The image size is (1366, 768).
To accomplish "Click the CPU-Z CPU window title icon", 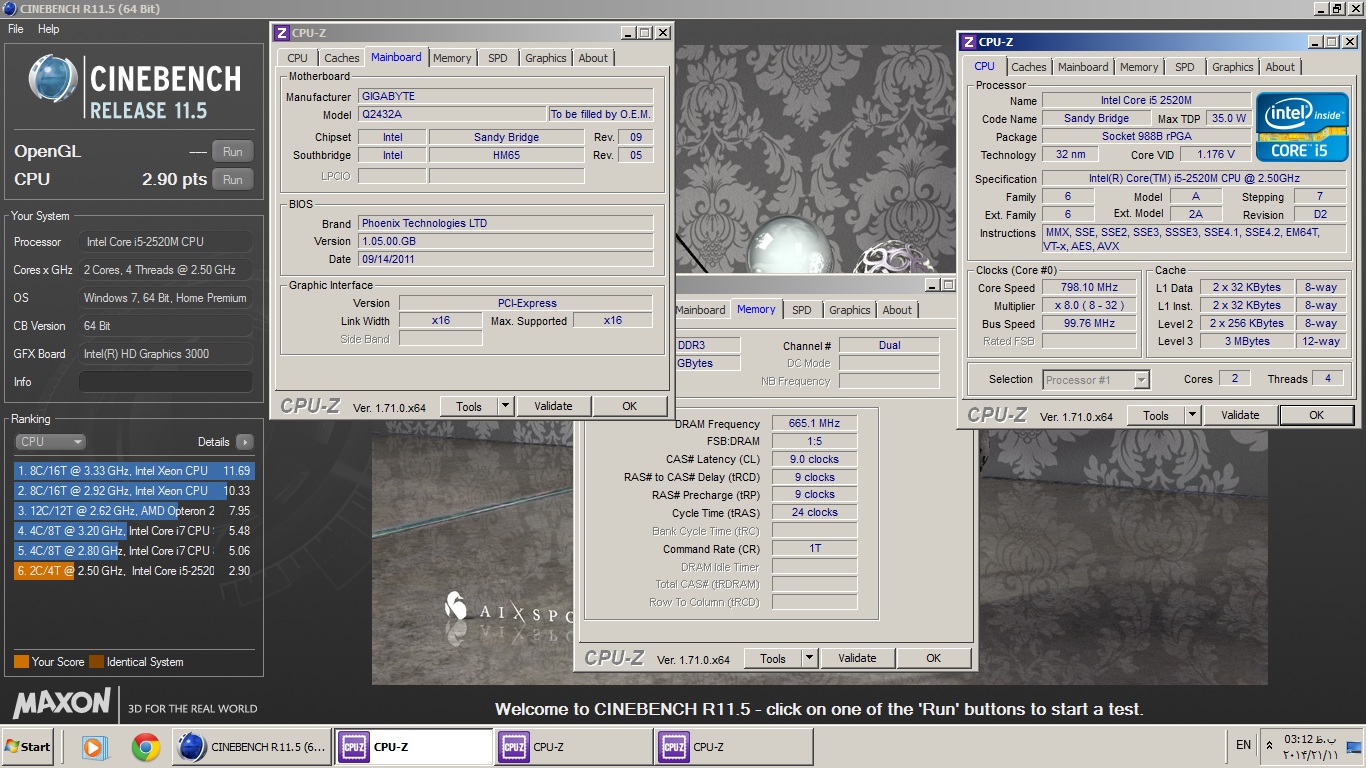I will click(x=968, y=42).
